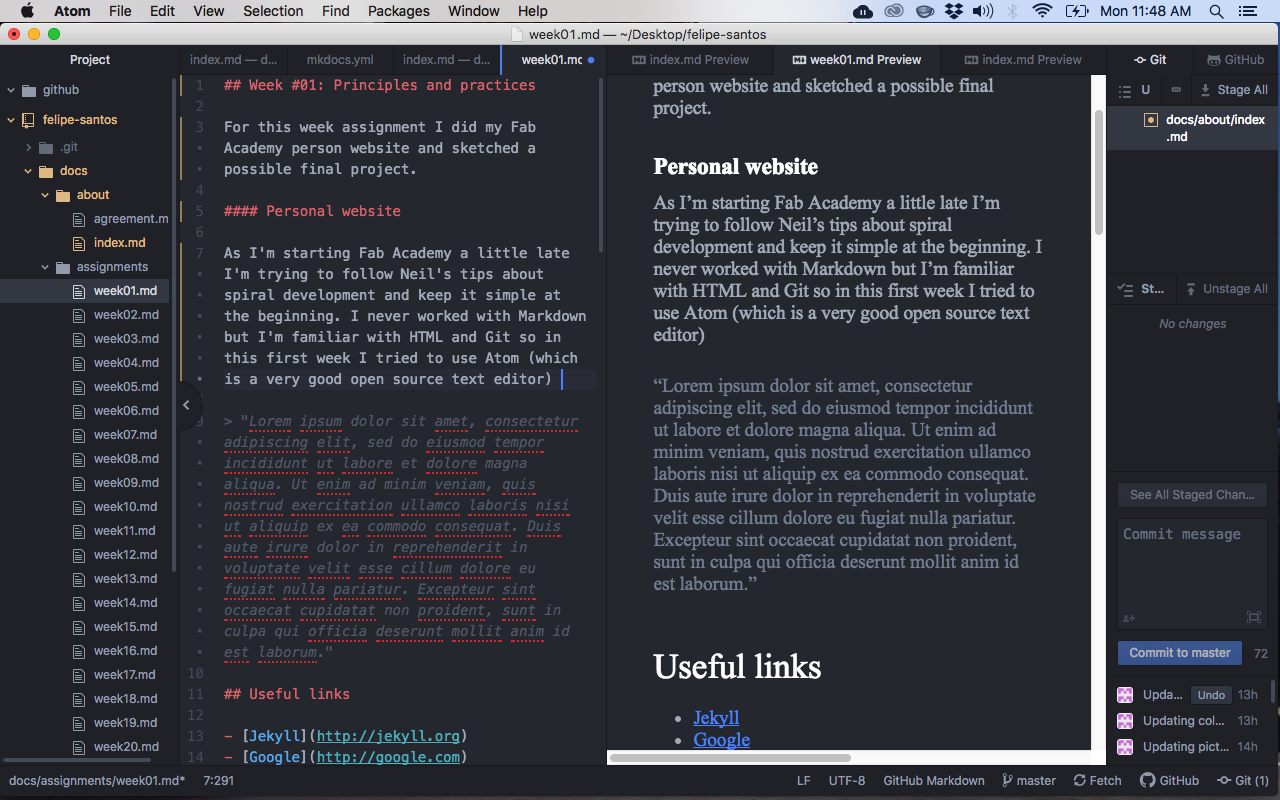Select index.md under the about folder
Screen dimensions: 1280x800
(x=119, y=243)
